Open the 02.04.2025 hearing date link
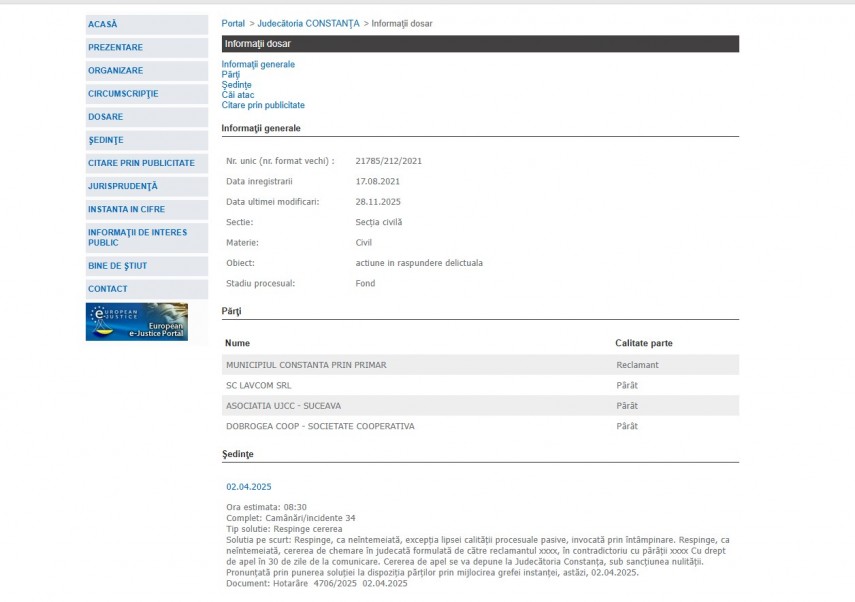The height and width of the screenshot is (602, 855). pyautogui.click(x=249, y=487)
